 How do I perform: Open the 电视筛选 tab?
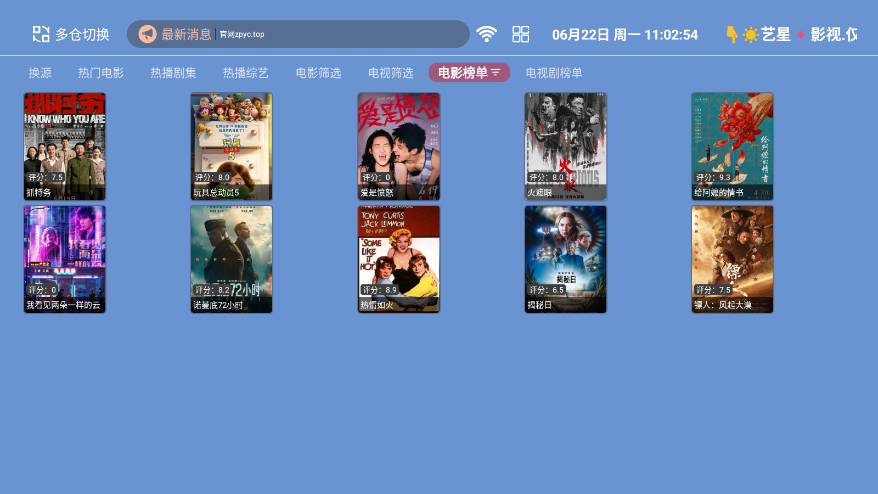pos(391,73)
